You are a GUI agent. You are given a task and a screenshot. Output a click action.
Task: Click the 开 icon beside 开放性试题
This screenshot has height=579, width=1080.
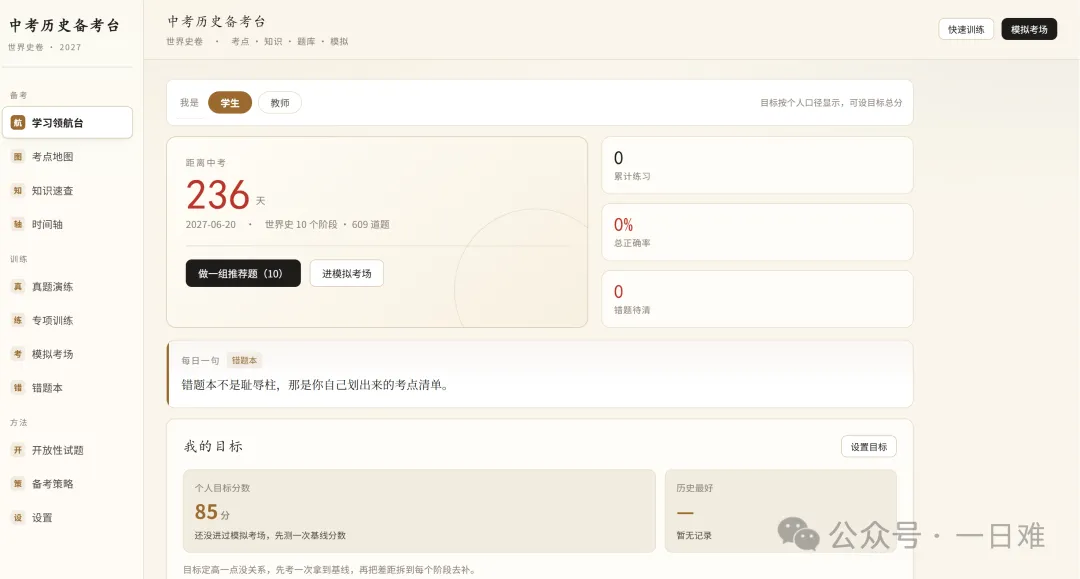click(18, 450)
